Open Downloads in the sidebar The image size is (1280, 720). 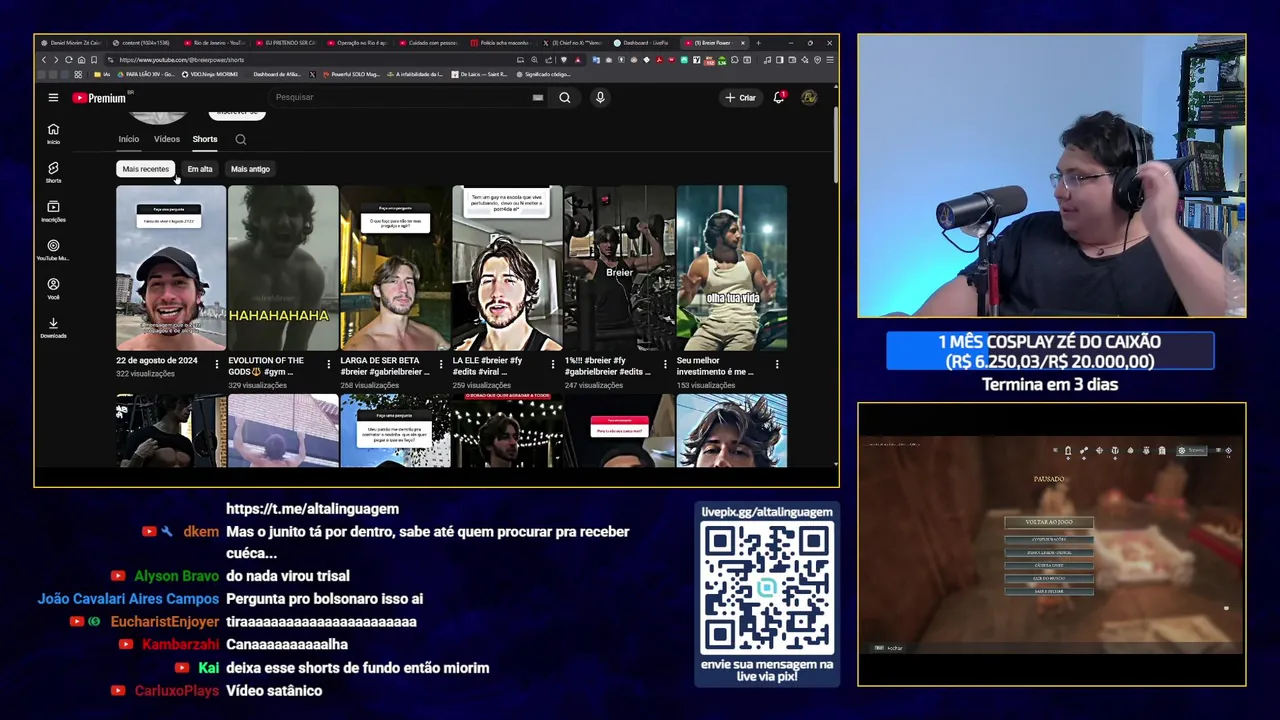coord(53,327)
